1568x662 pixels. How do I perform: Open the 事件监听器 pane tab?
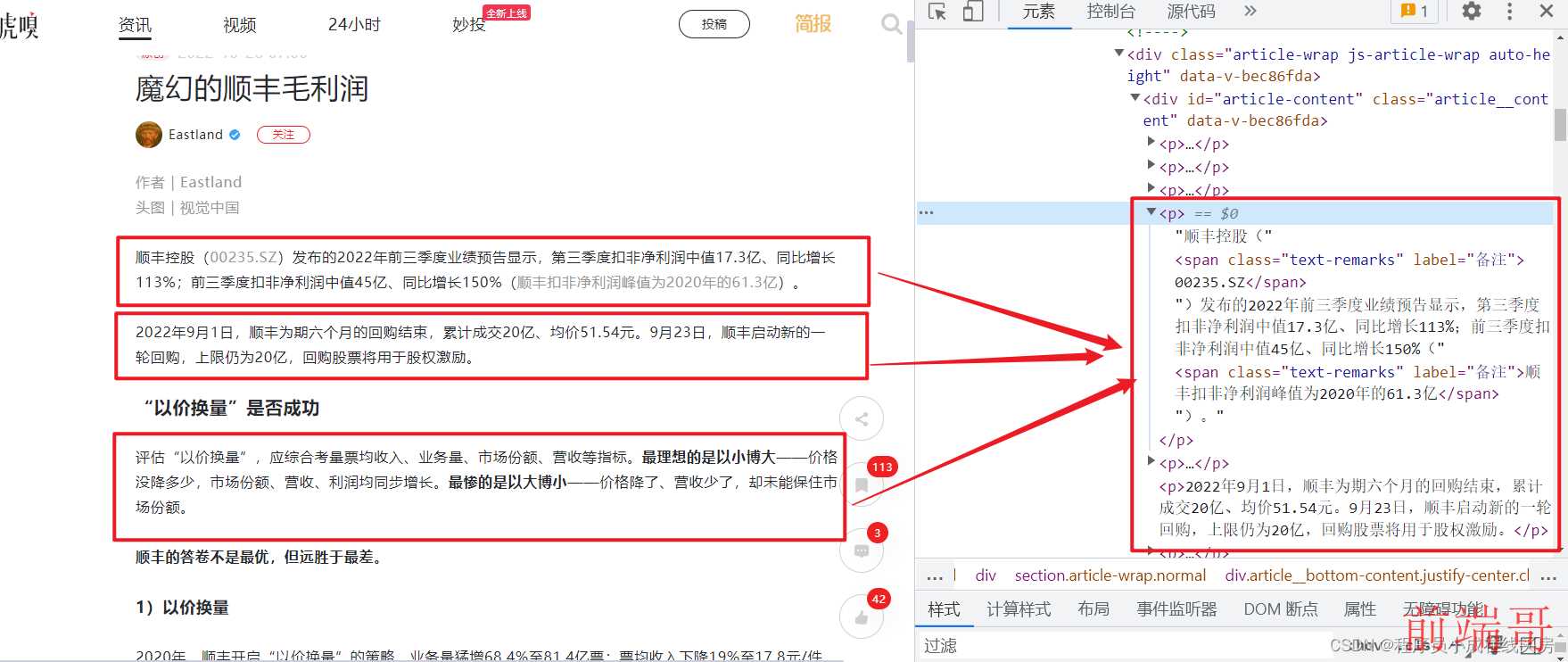pyautogui.click(x=1177, y=609)
